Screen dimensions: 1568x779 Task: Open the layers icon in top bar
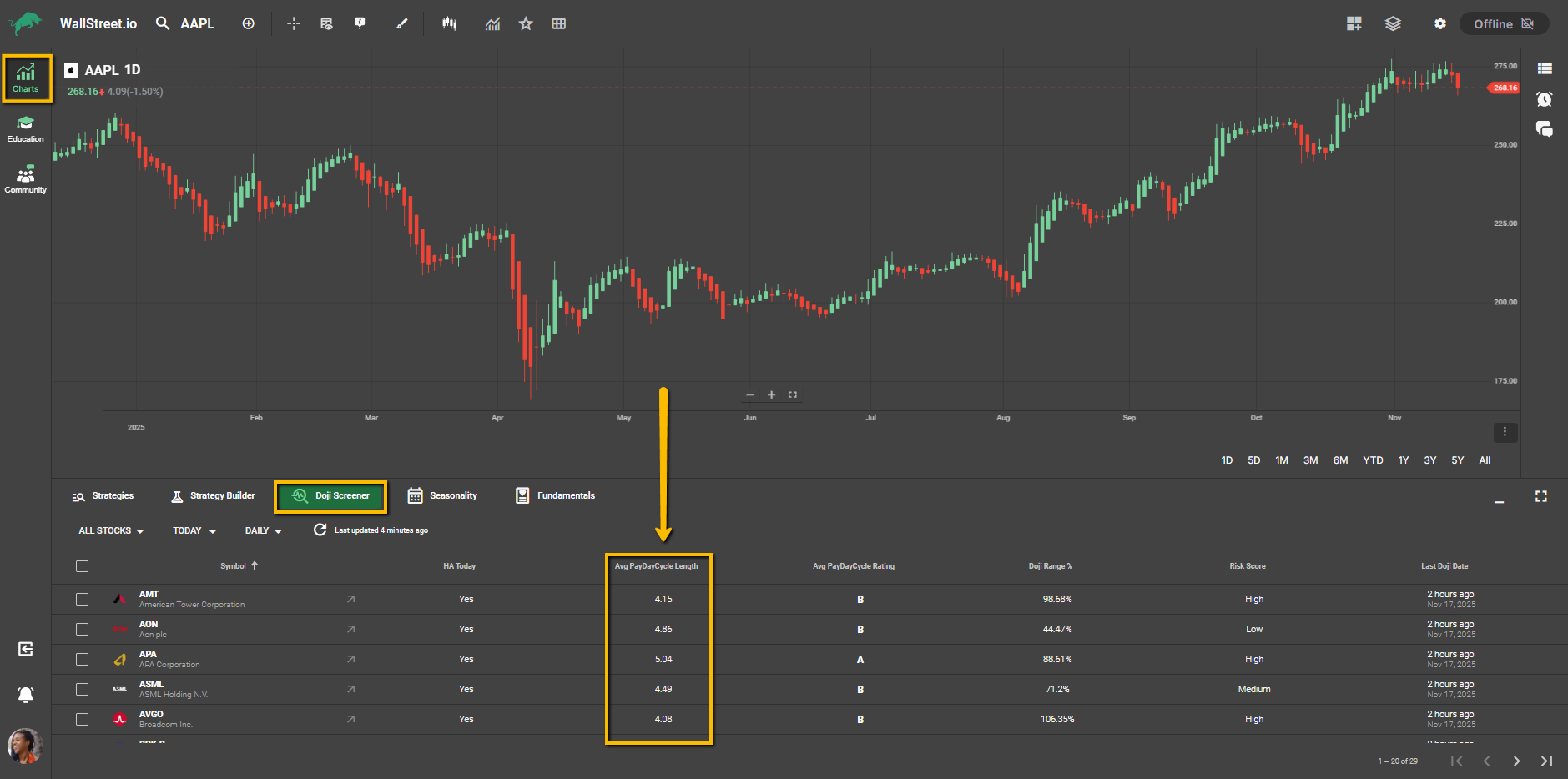tap(1393, 24)
